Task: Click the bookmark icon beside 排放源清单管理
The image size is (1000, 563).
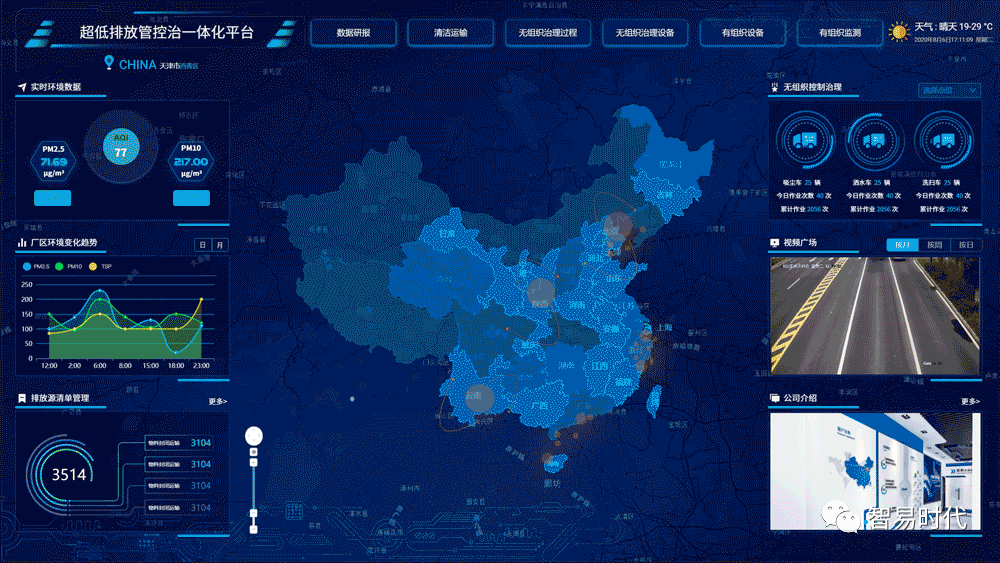Action: tap(22, 398)
